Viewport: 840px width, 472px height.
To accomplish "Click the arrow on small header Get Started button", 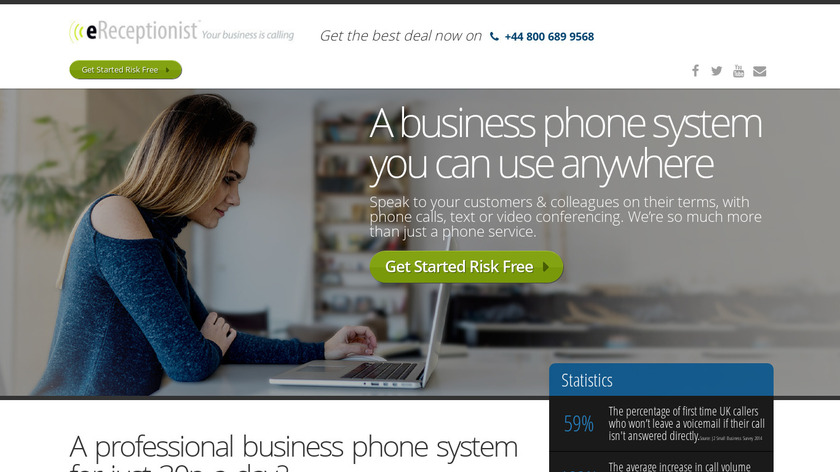I will pos(168,70).
